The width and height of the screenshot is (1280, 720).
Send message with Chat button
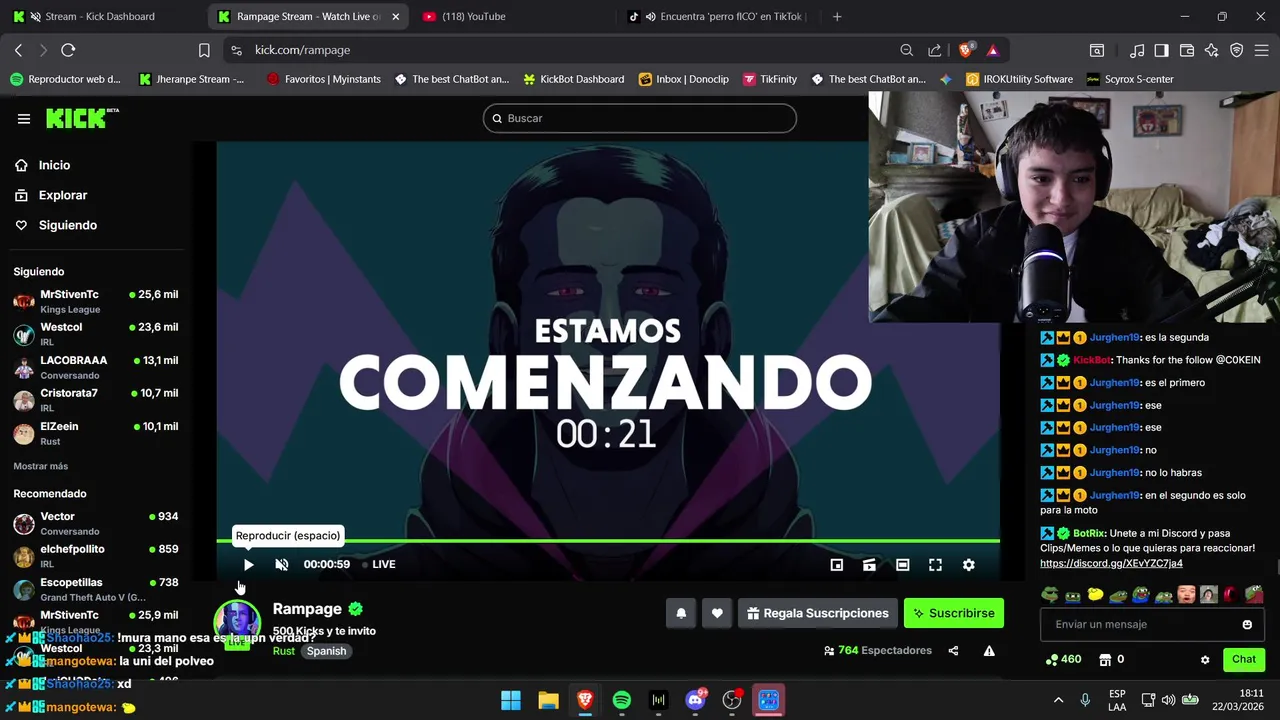(1244, 659)
